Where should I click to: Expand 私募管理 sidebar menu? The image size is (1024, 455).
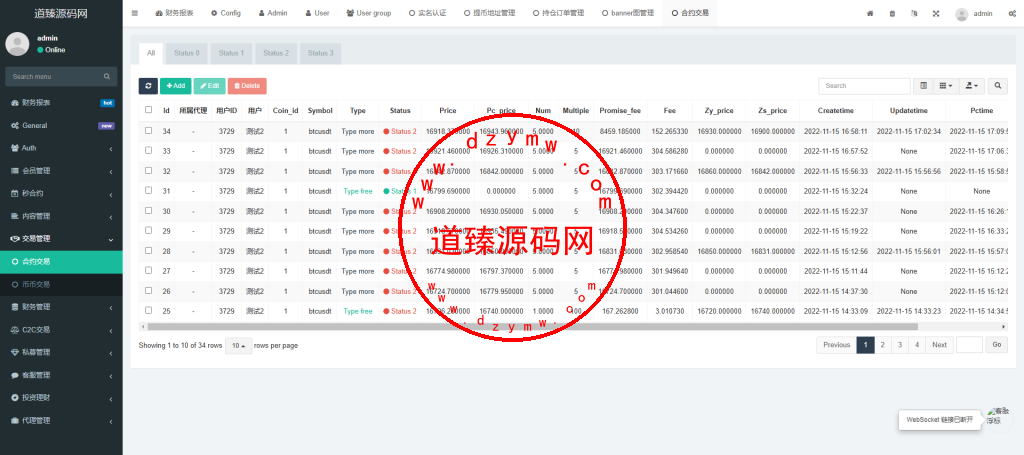coord(61,353)
